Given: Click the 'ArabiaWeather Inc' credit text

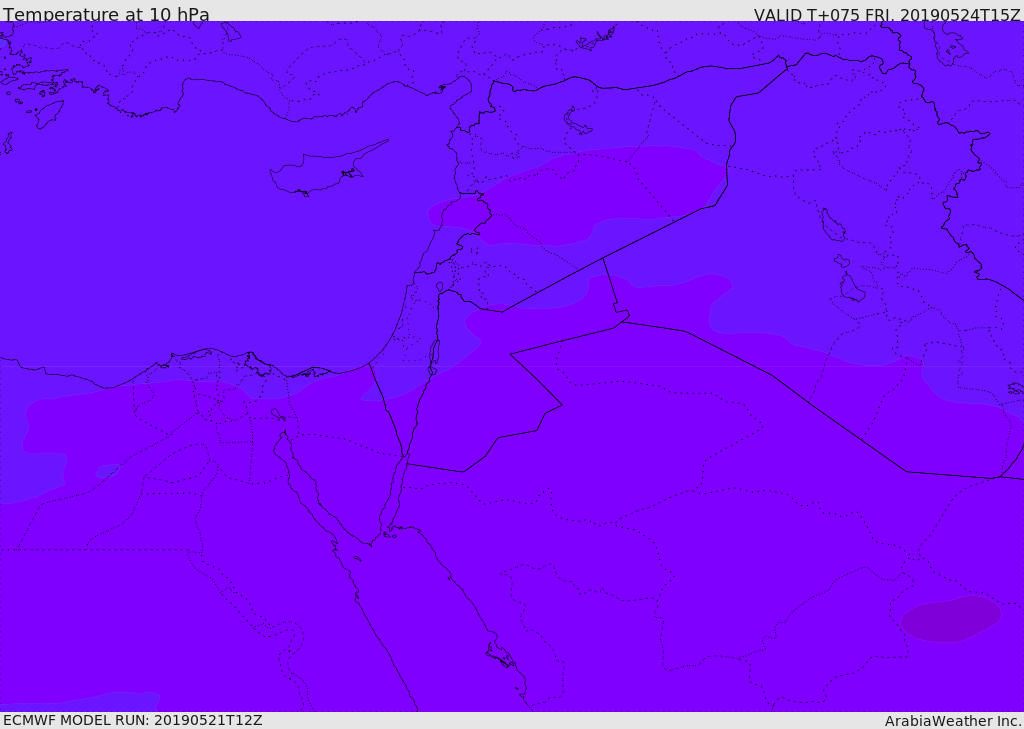Looking at the screenshot, I should [x=952, y=721].
